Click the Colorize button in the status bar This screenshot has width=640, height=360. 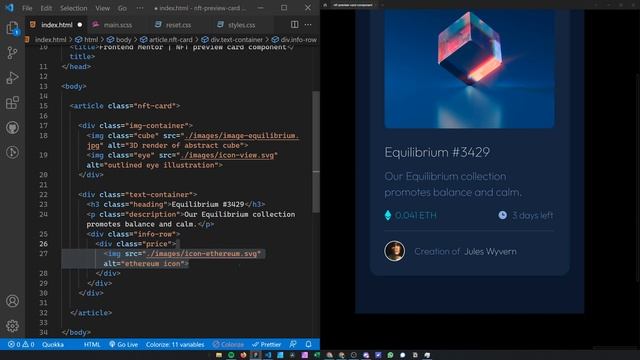coord(228,344)
